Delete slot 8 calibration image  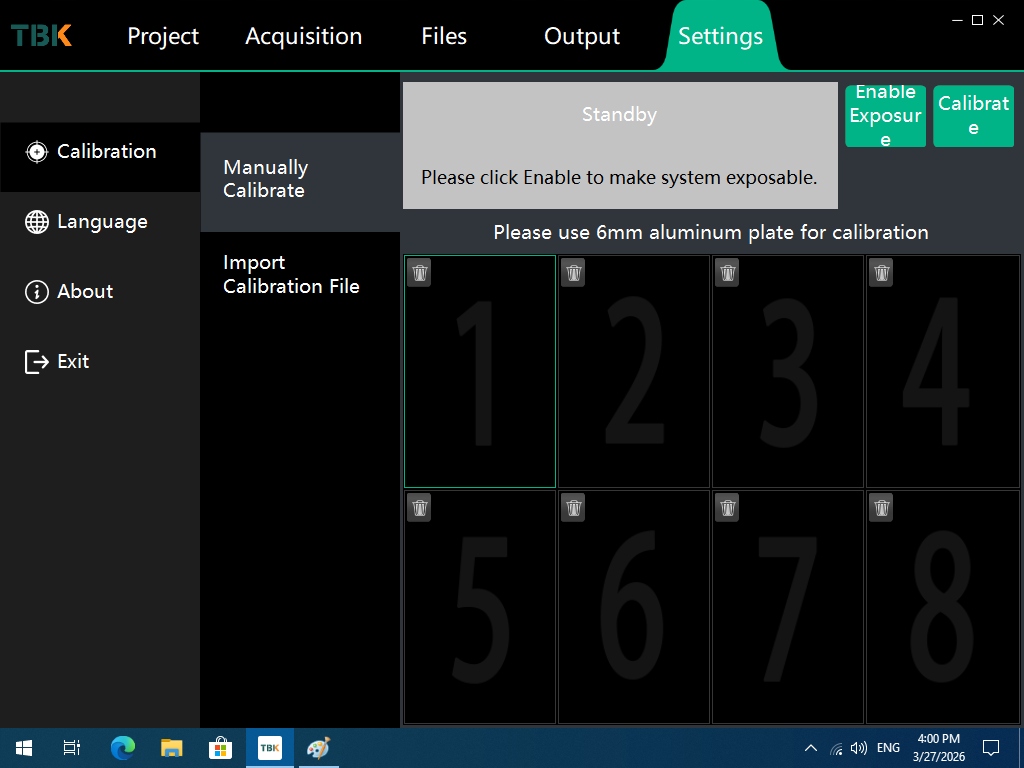[x=881, y=508]
